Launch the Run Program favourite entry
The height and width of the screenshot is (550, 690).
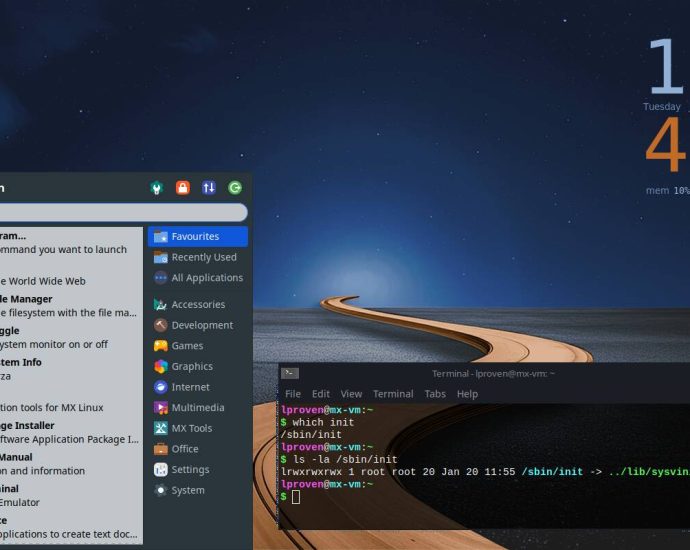[x=70, y=242]
